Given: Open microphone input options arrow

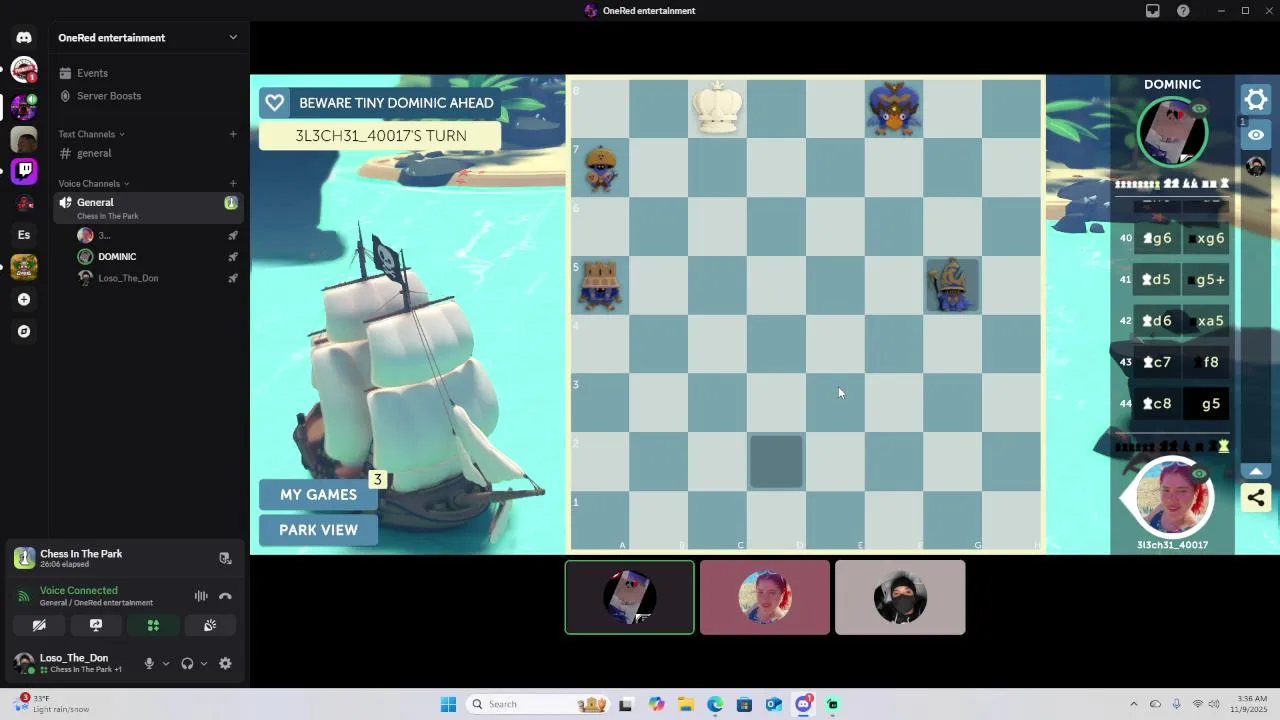Looking at the screenshot, I should click(x=166, y=663).
